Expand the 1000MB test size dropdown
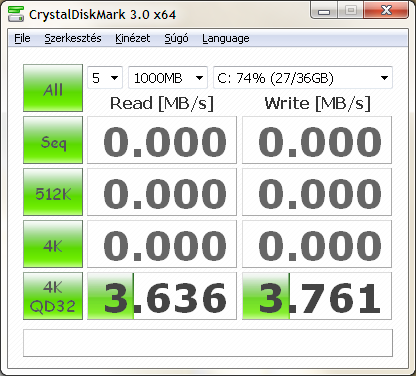The width and height of the screenshot is (416, 376). [168, 78]
